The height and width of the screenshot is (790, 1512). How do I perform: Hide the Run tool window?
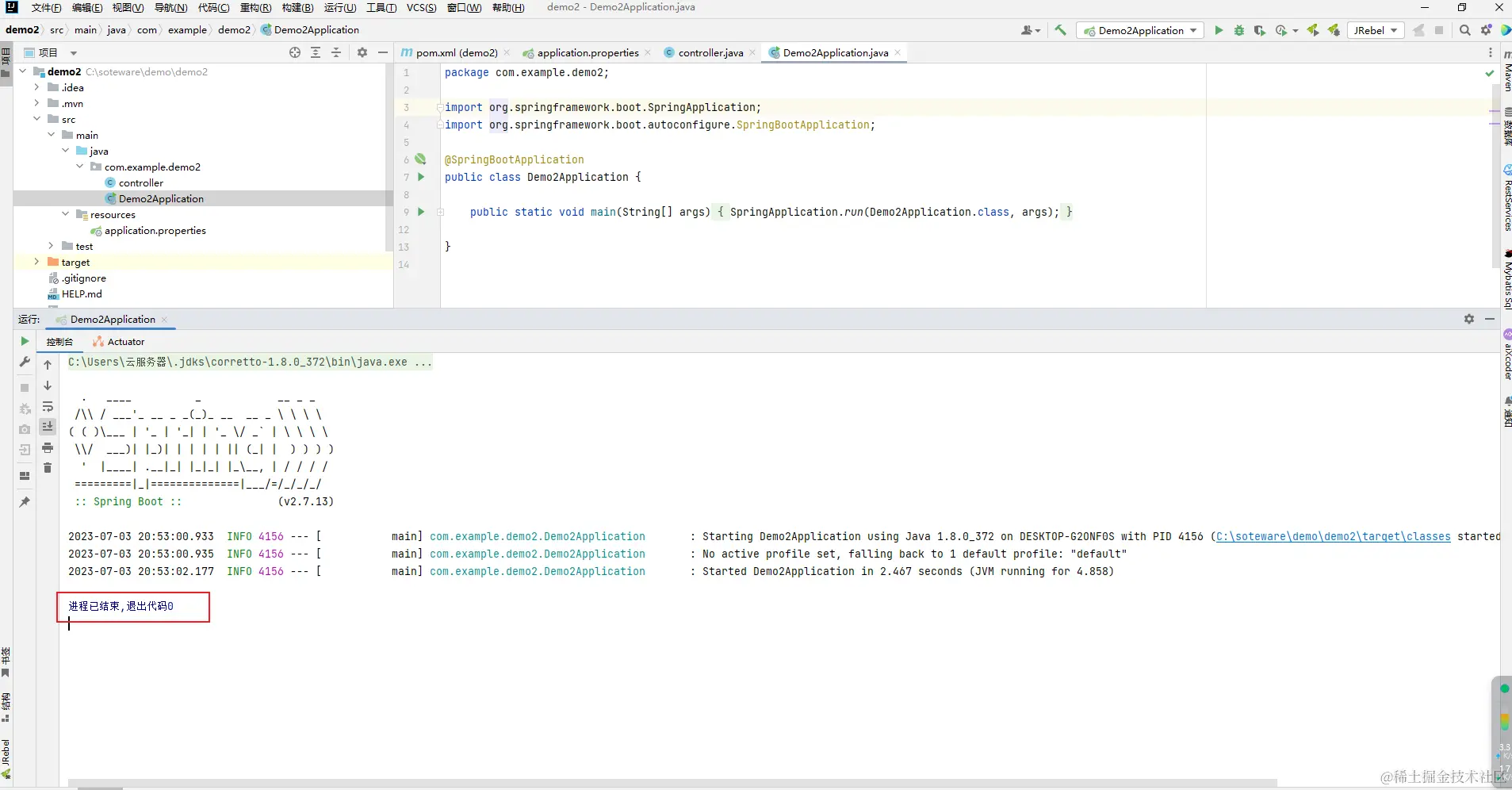[1490, 319]
